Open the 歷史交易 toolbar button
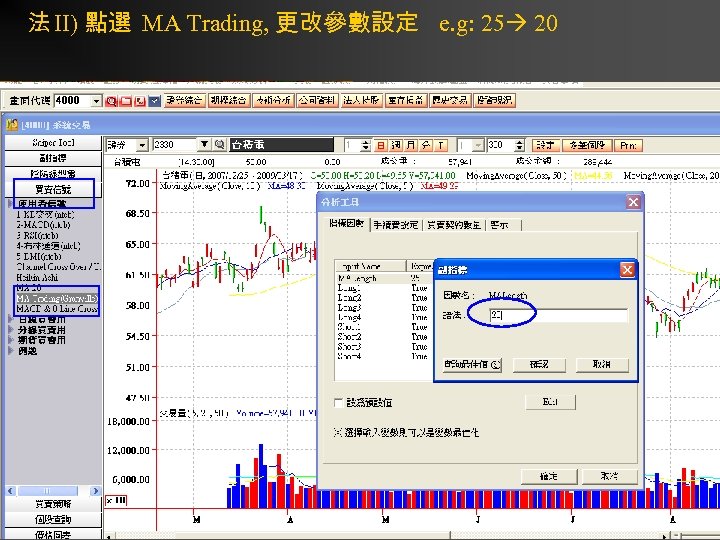 pos(449,101)
